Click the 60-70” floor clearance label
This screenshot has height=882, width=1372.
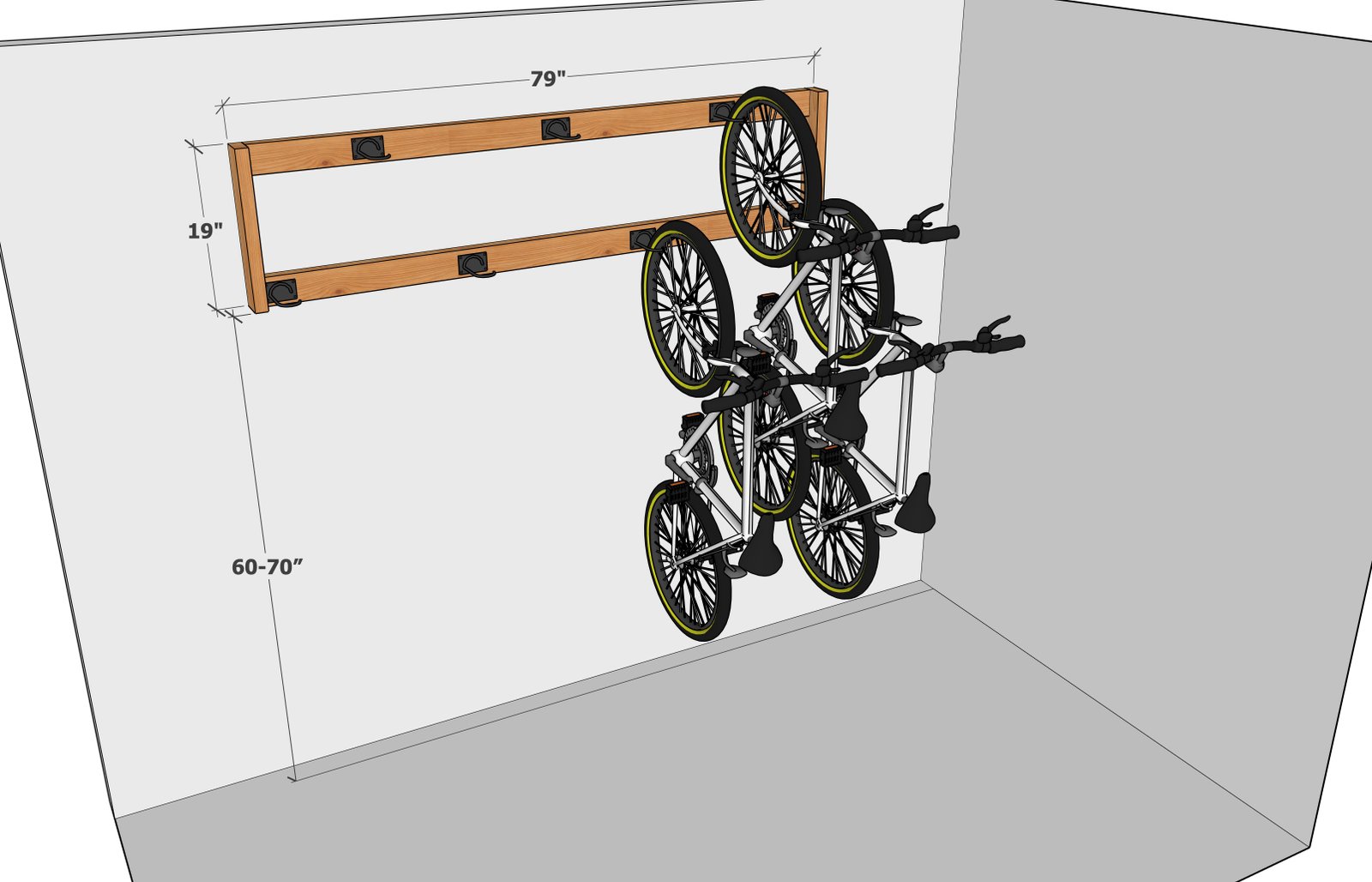point(268,567)
